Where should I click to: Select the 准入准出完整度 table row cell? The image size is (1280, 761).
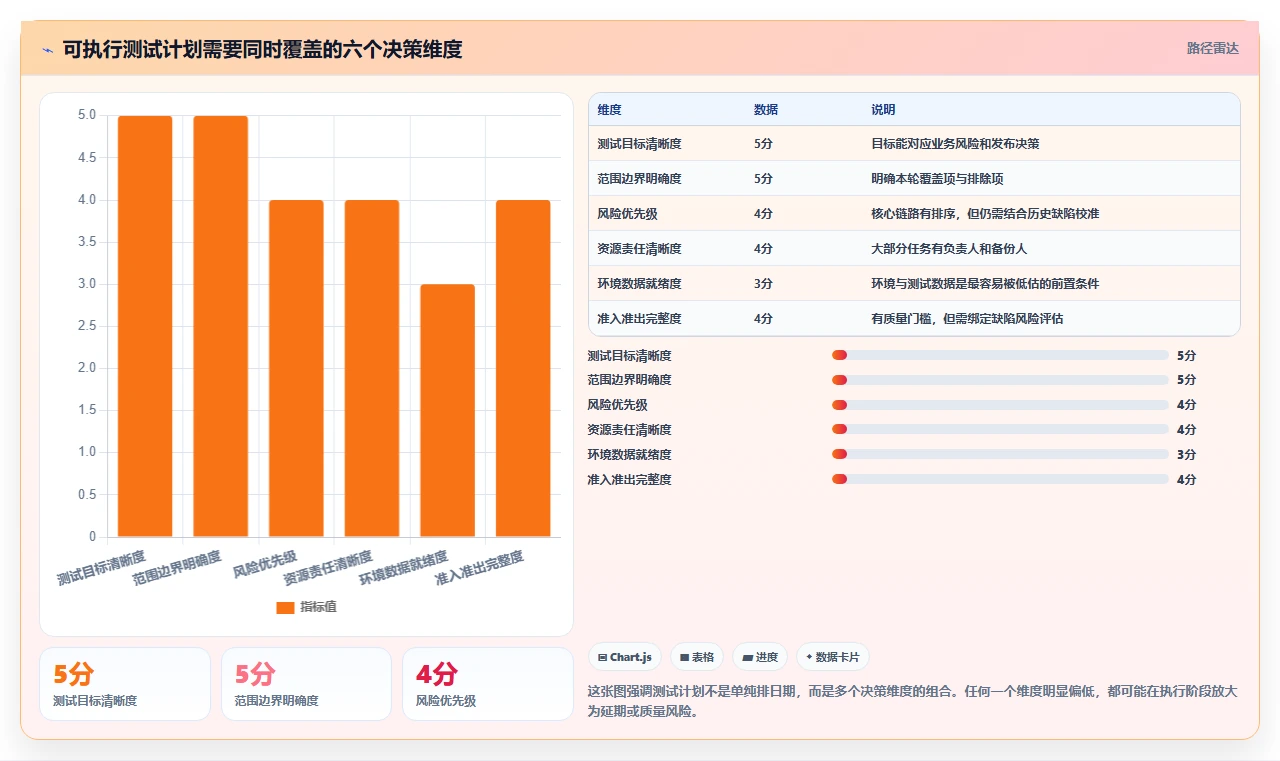pyautogui.click(x=639, y=319)
